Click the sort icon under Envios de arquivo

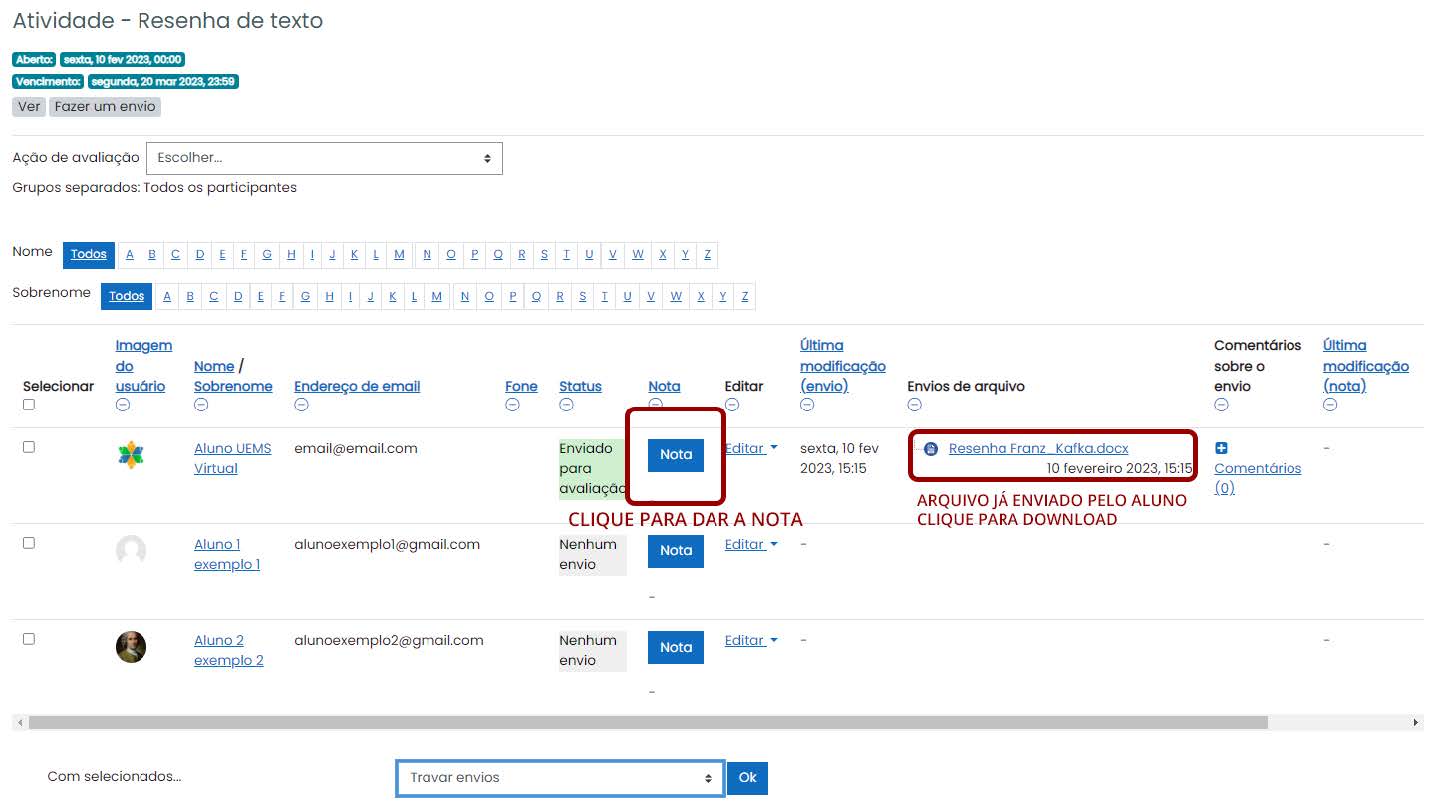[x=914, y=404]
